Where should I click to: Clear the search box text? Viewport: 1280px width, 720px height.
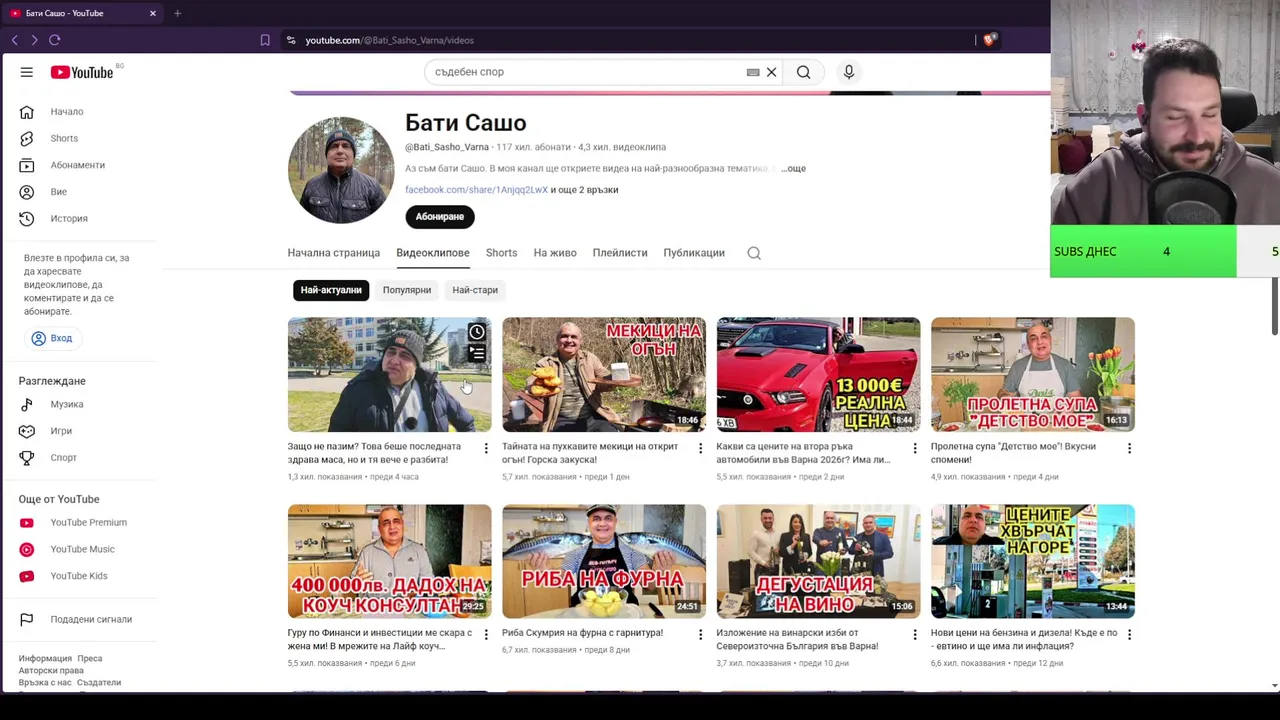coord(771,72)
